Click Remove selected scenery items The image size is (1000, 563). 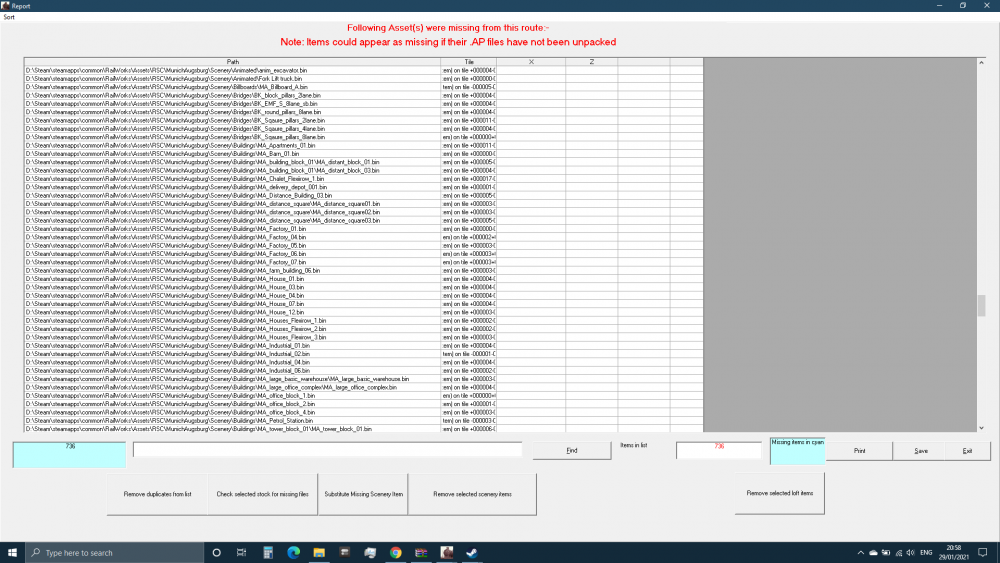pos(472,494)
